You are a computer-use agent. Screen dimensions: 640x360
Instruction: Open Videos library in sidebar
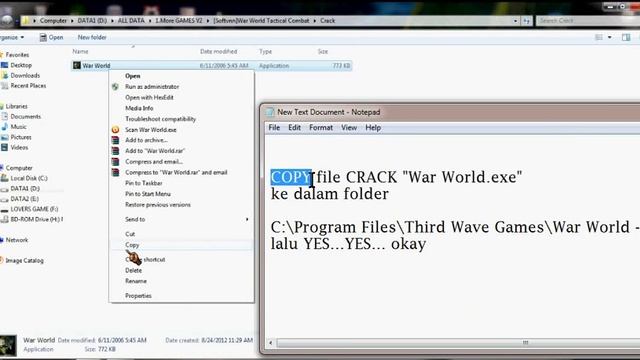(19, 147)
